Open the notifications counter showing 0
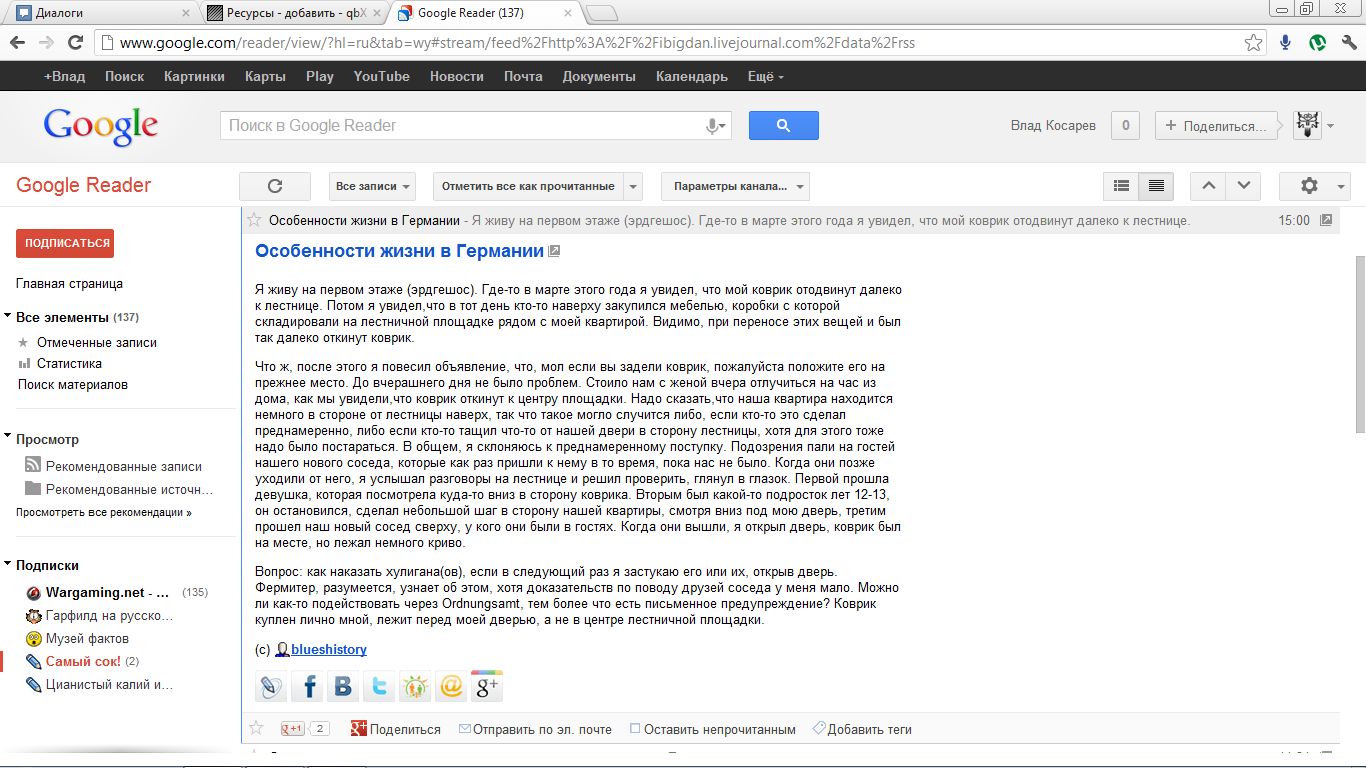Screen dimensions: 1366x768 (1126, 125)
